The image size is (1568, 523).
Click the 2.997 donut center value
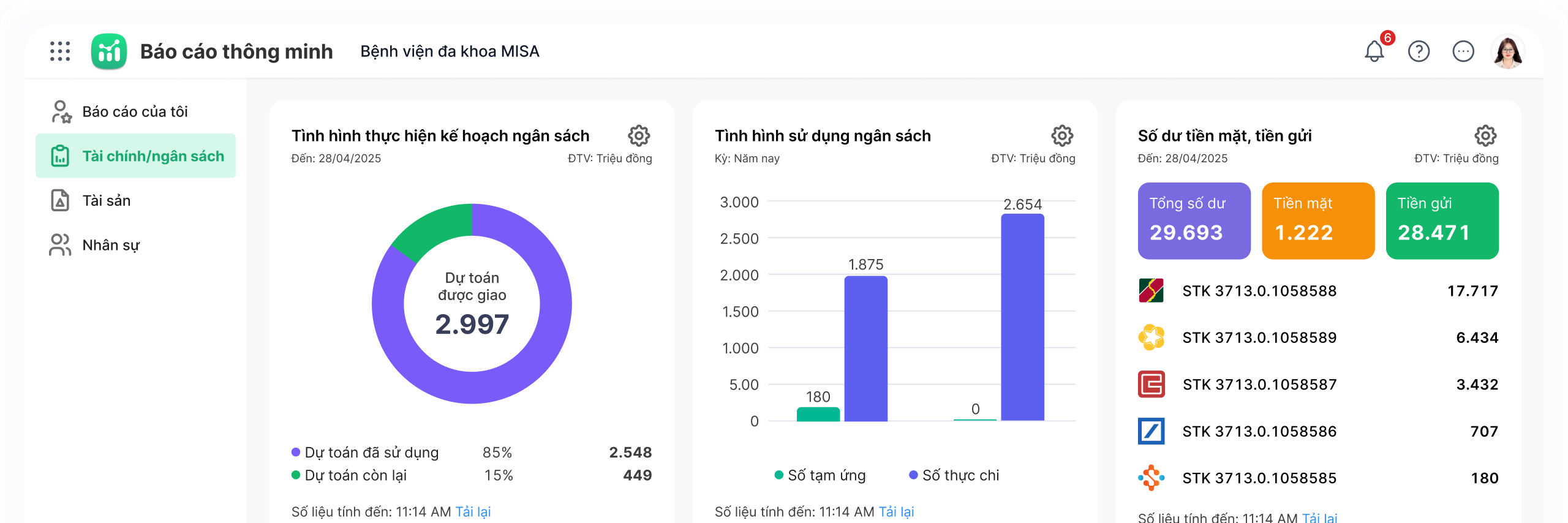(x=472, y=324)
